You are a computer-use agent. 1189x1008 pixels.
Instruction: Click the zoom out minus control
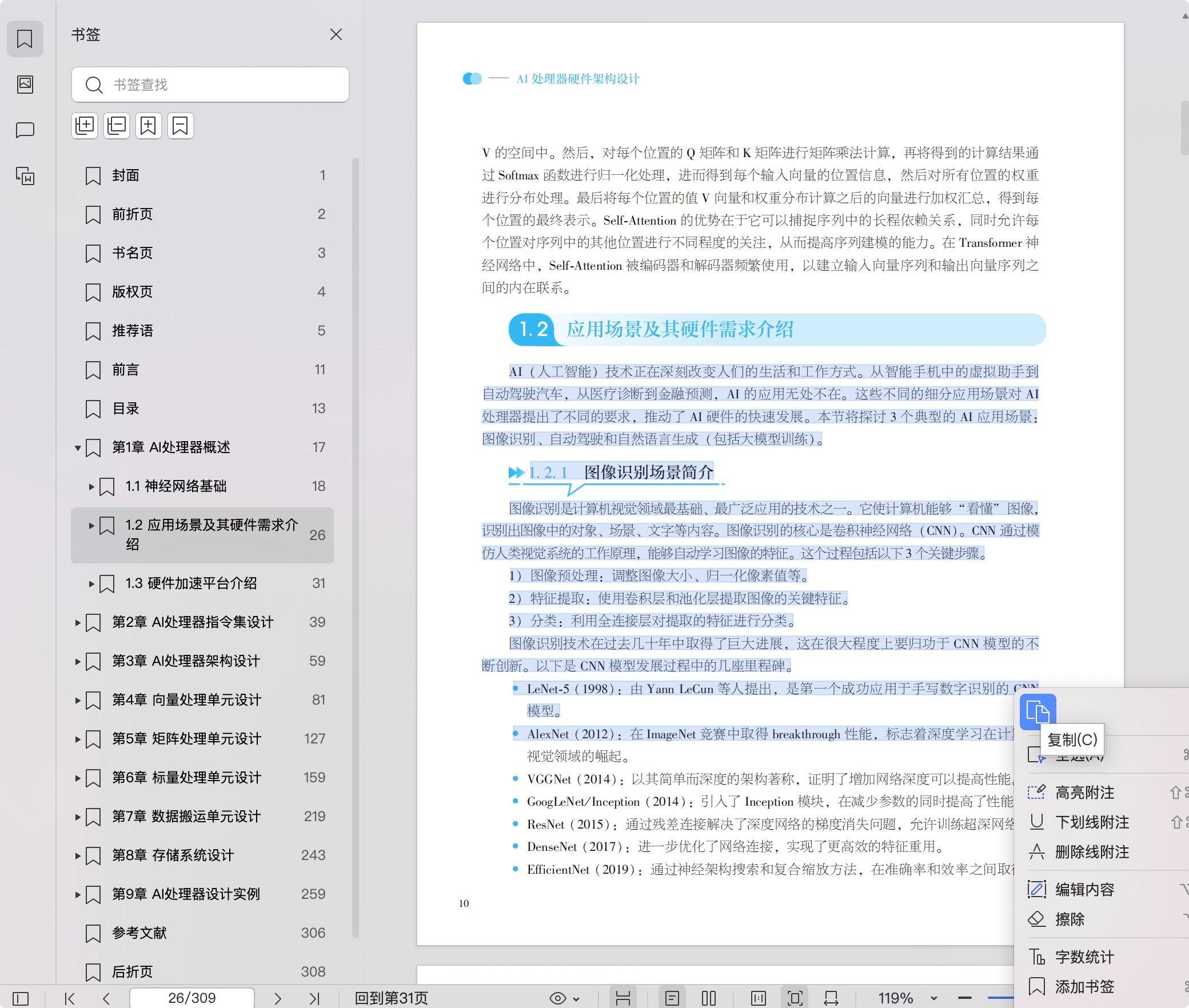965,998
